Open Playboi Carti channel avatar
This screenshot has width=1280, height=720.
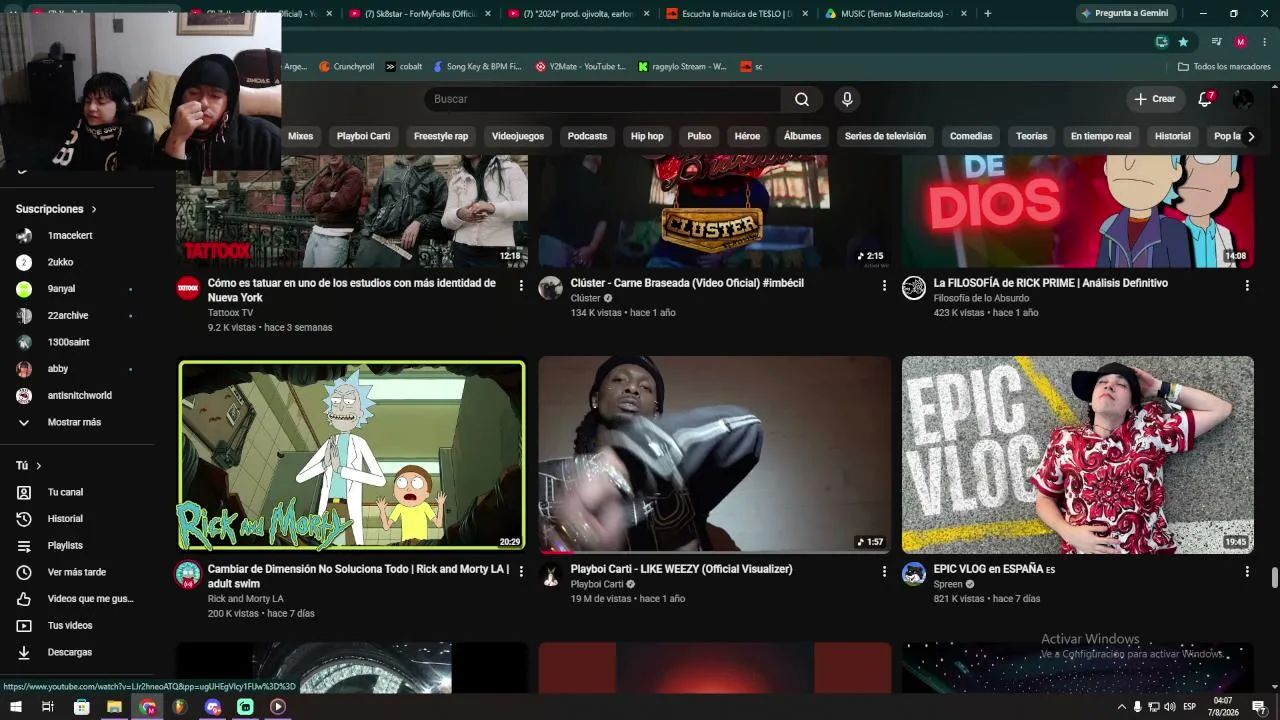(x=551, y=575)
